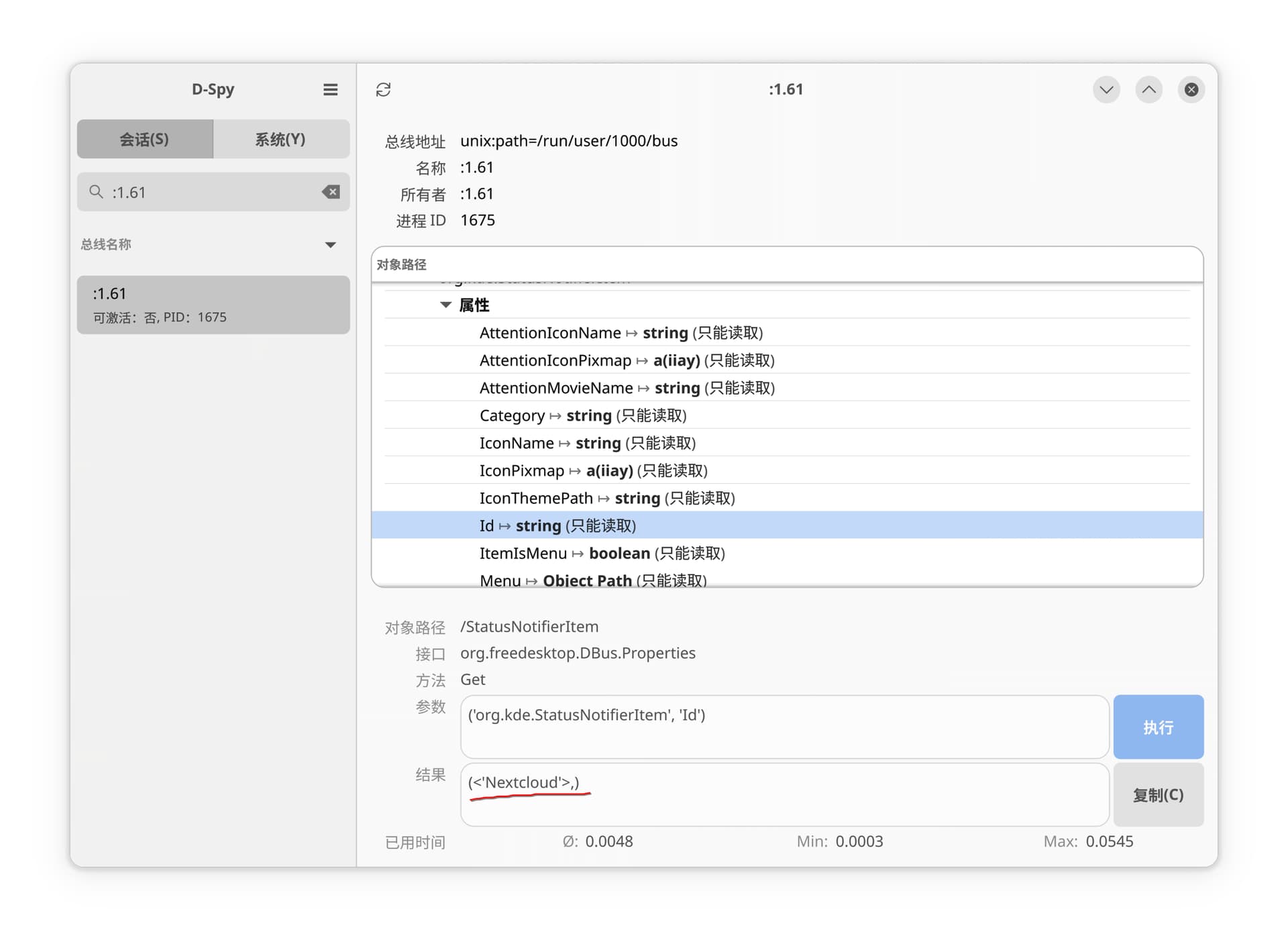The height and width of the screenshot is (944, 1288).
Task: Click the Get method value
Action: click(473, 680)
